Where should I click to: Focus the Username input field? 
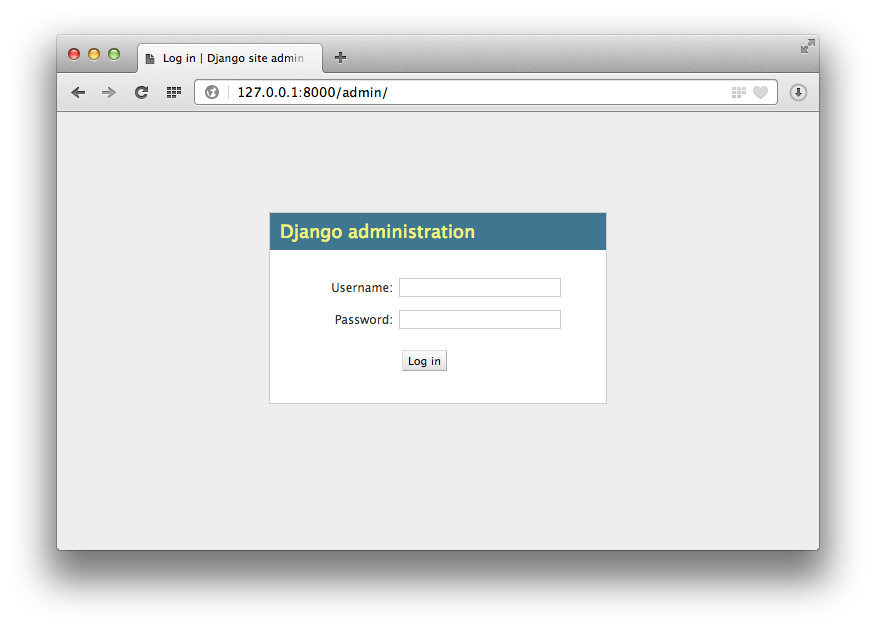pyautogui.click(x=480, y=288)
